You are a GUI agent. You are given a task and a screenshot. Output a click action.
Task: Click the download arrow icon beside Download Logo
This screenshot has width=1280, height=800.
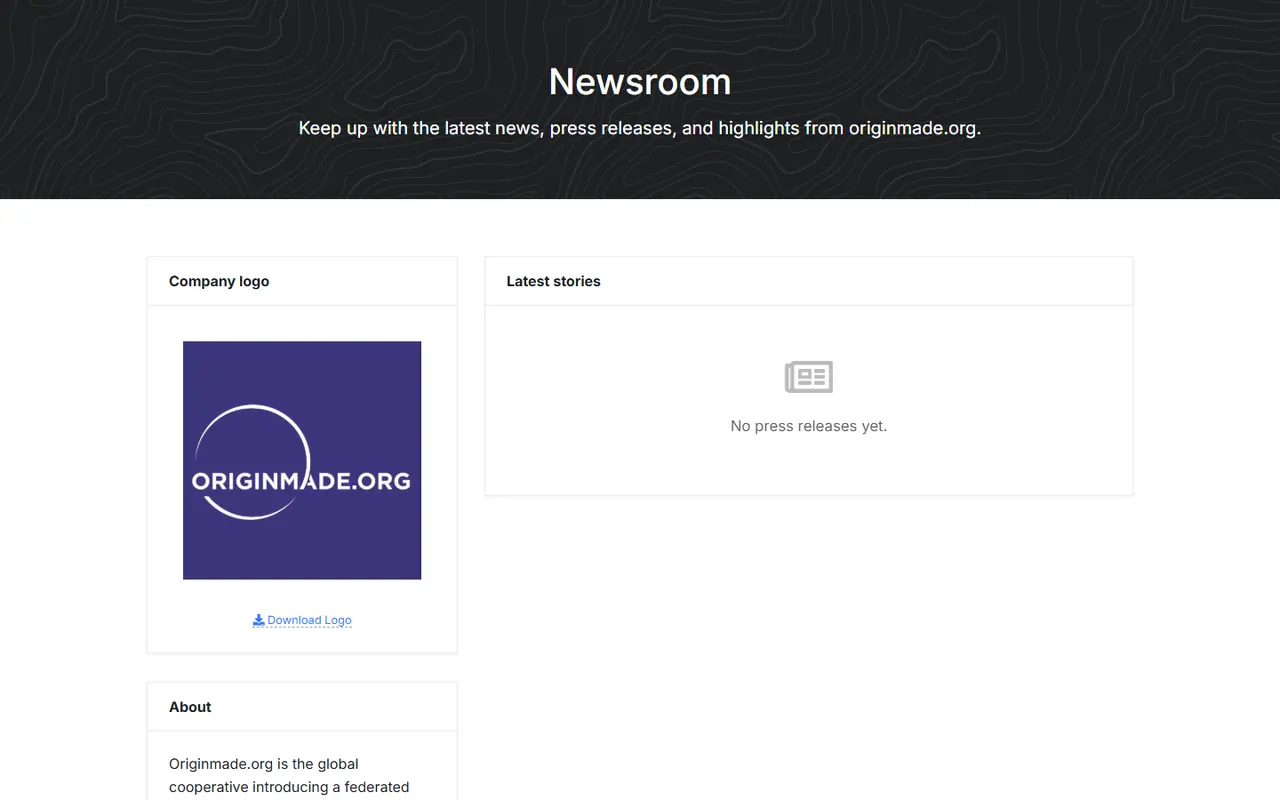[x=258, y=620]
